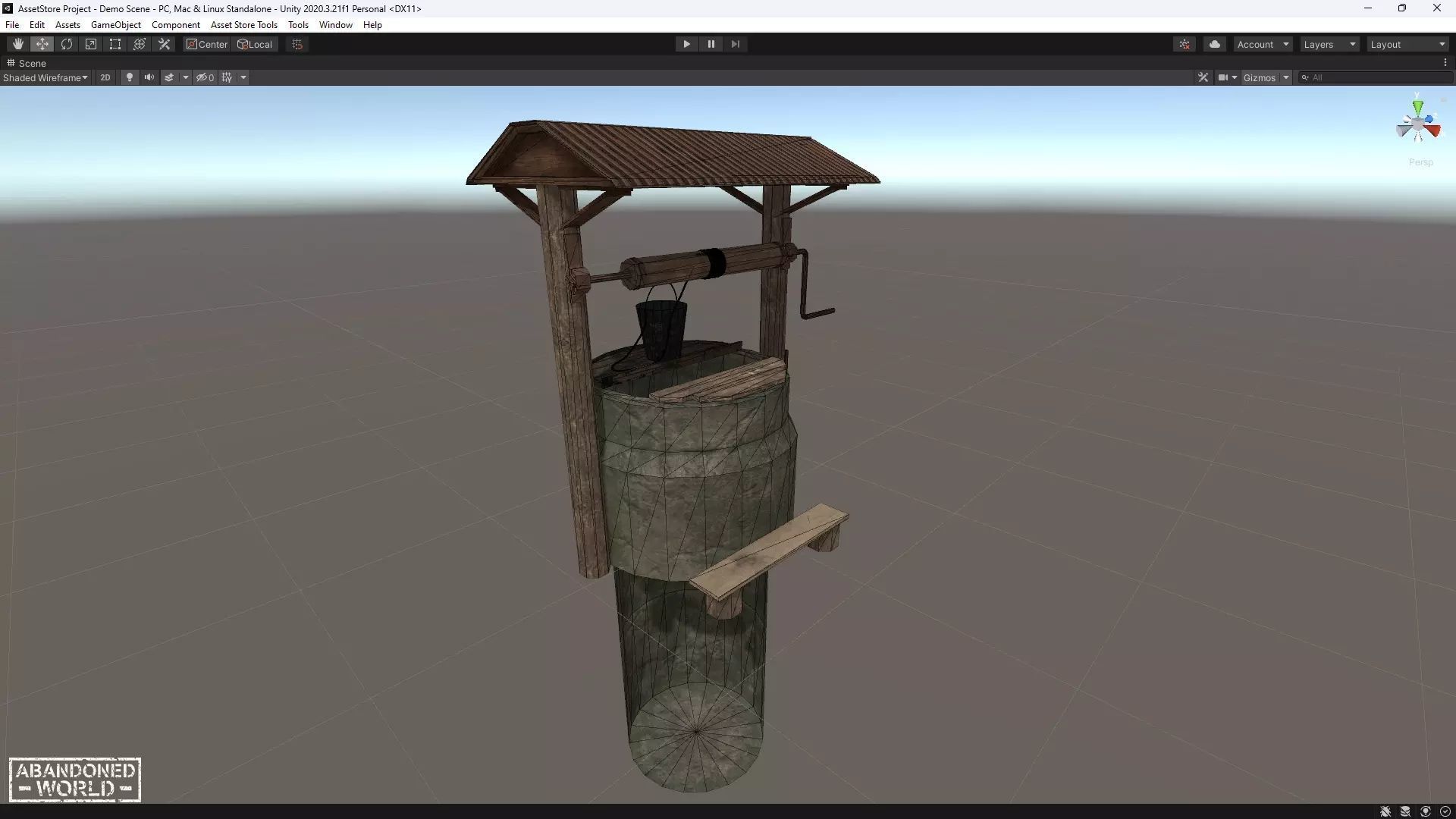Open Shaded Wireframe draw mode dropdown
Screen dimensions: 1456x819
45,77
